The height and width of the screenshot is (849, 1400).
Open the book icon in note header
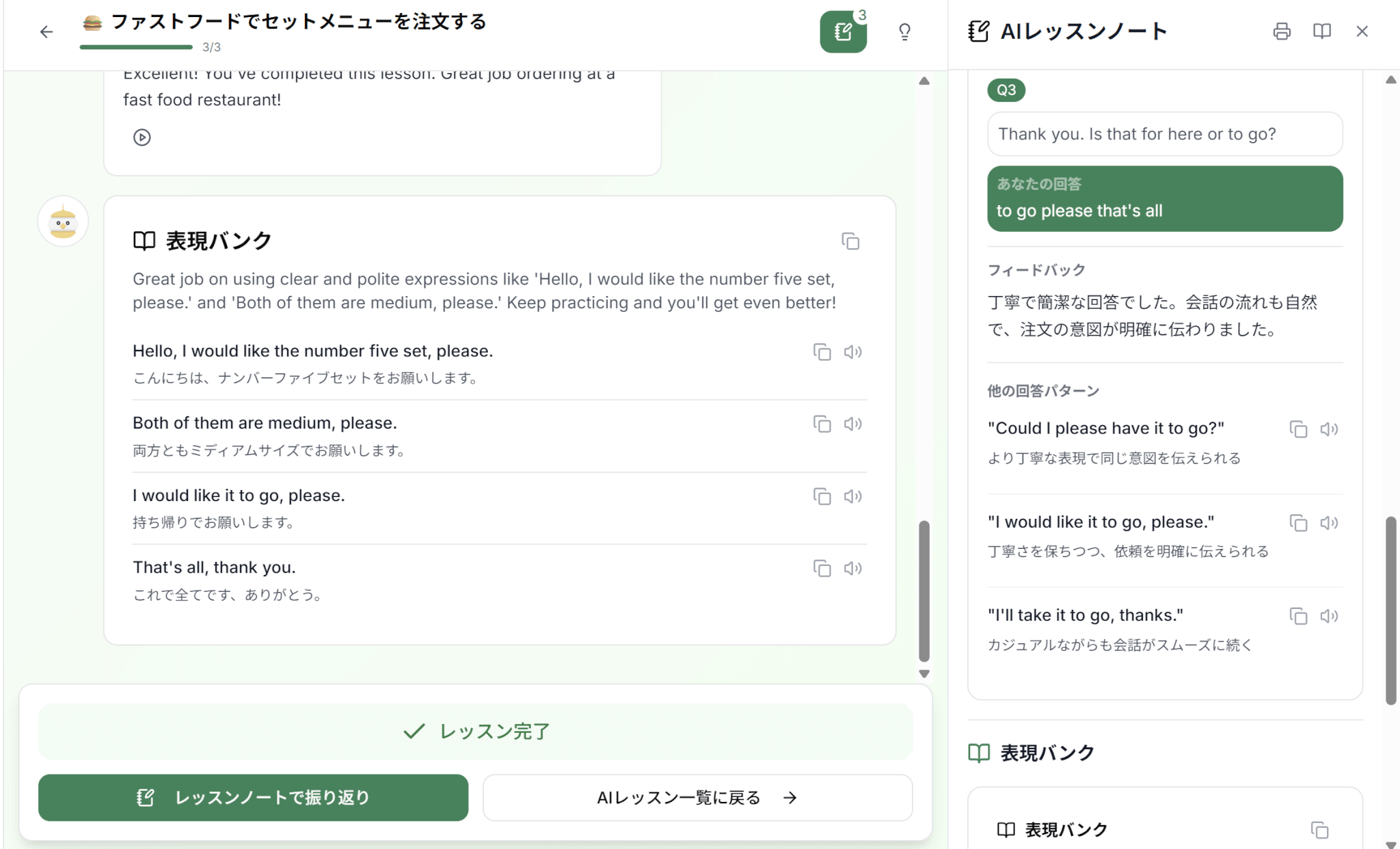coord(1321,31)
